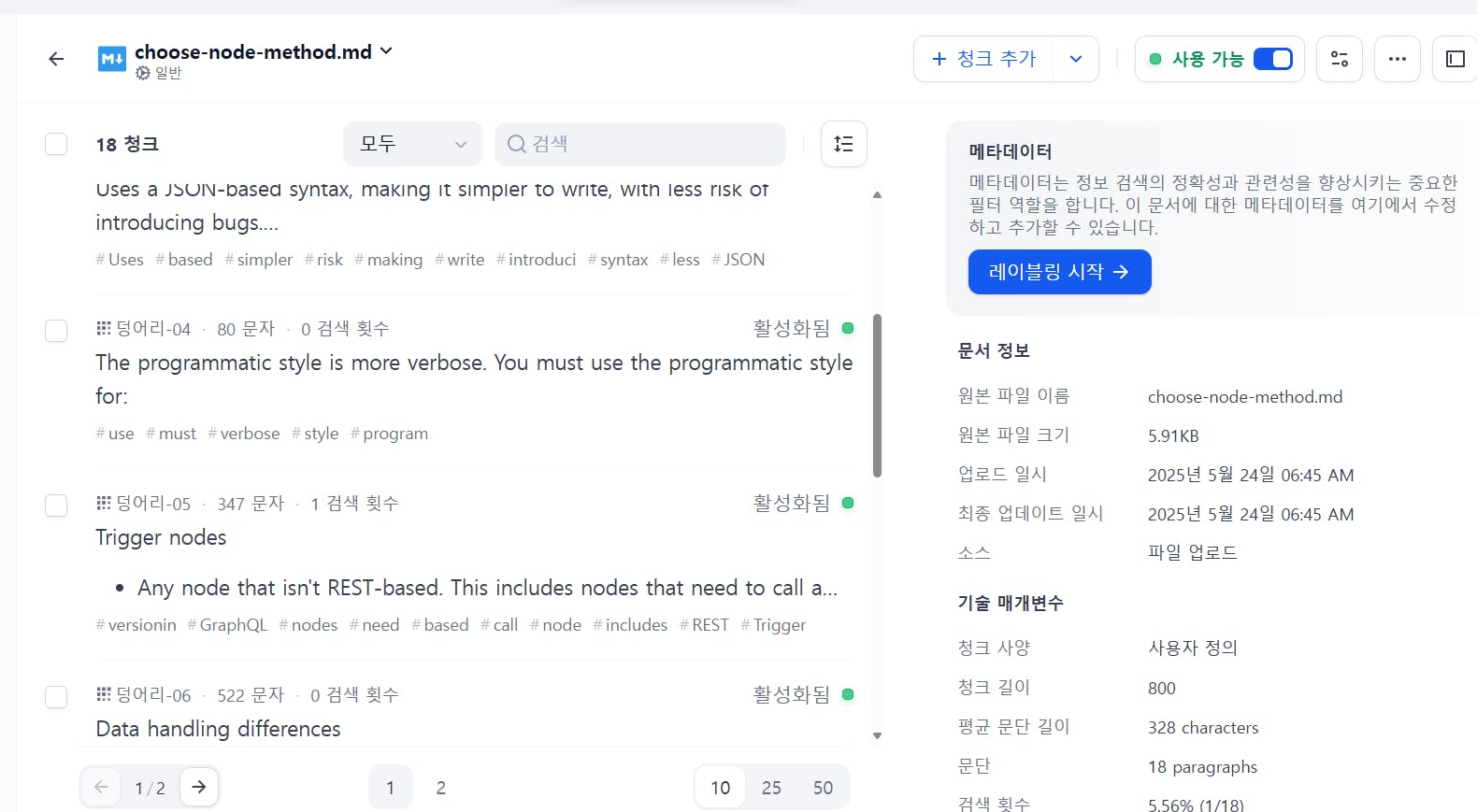This screenshot has height=812, width=1477.
Task: Check the select-all checkbox beside 18 청크
Action: coord(56,144)
